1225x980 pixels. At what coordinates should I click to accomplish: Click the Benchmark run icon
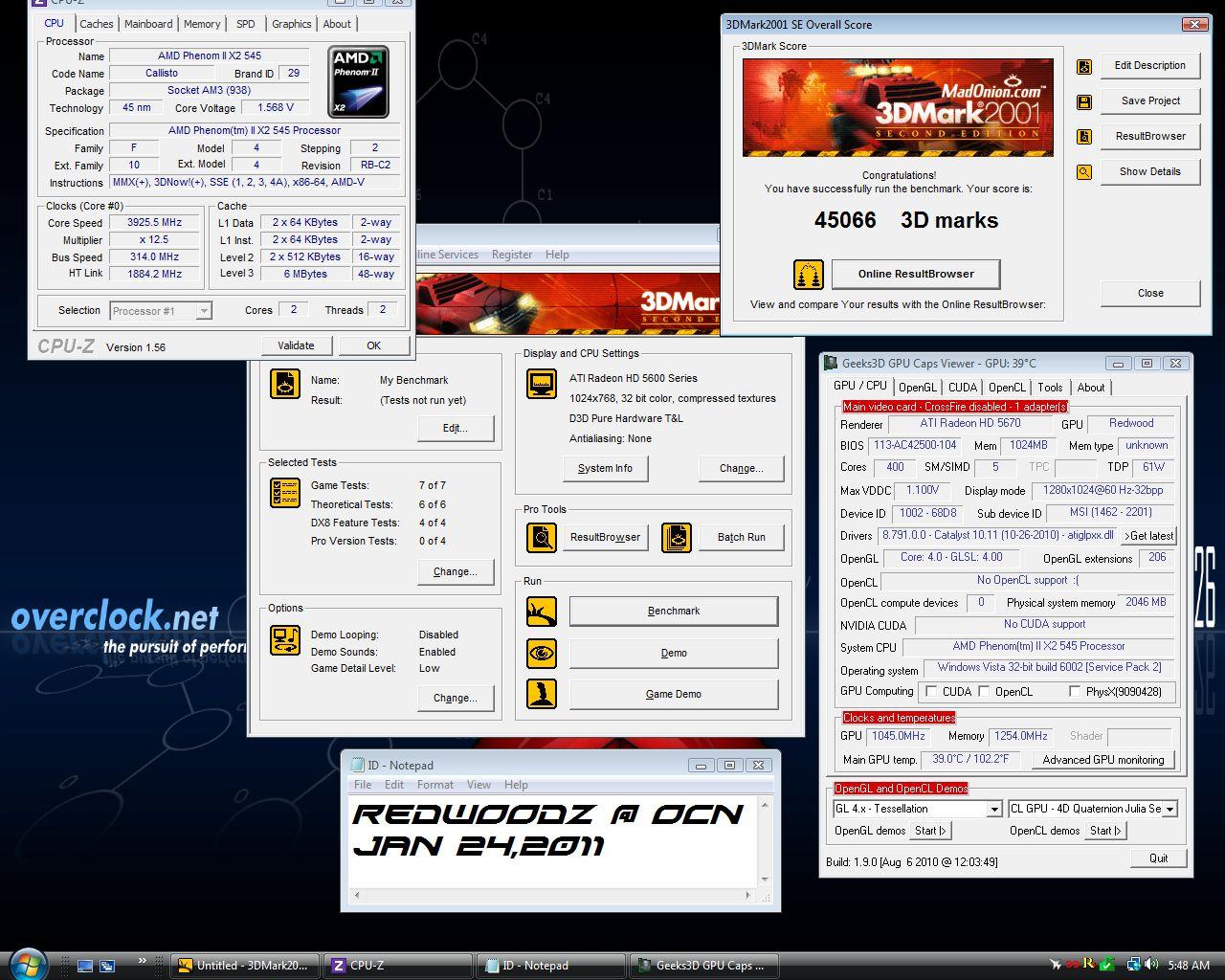[542, 612]
